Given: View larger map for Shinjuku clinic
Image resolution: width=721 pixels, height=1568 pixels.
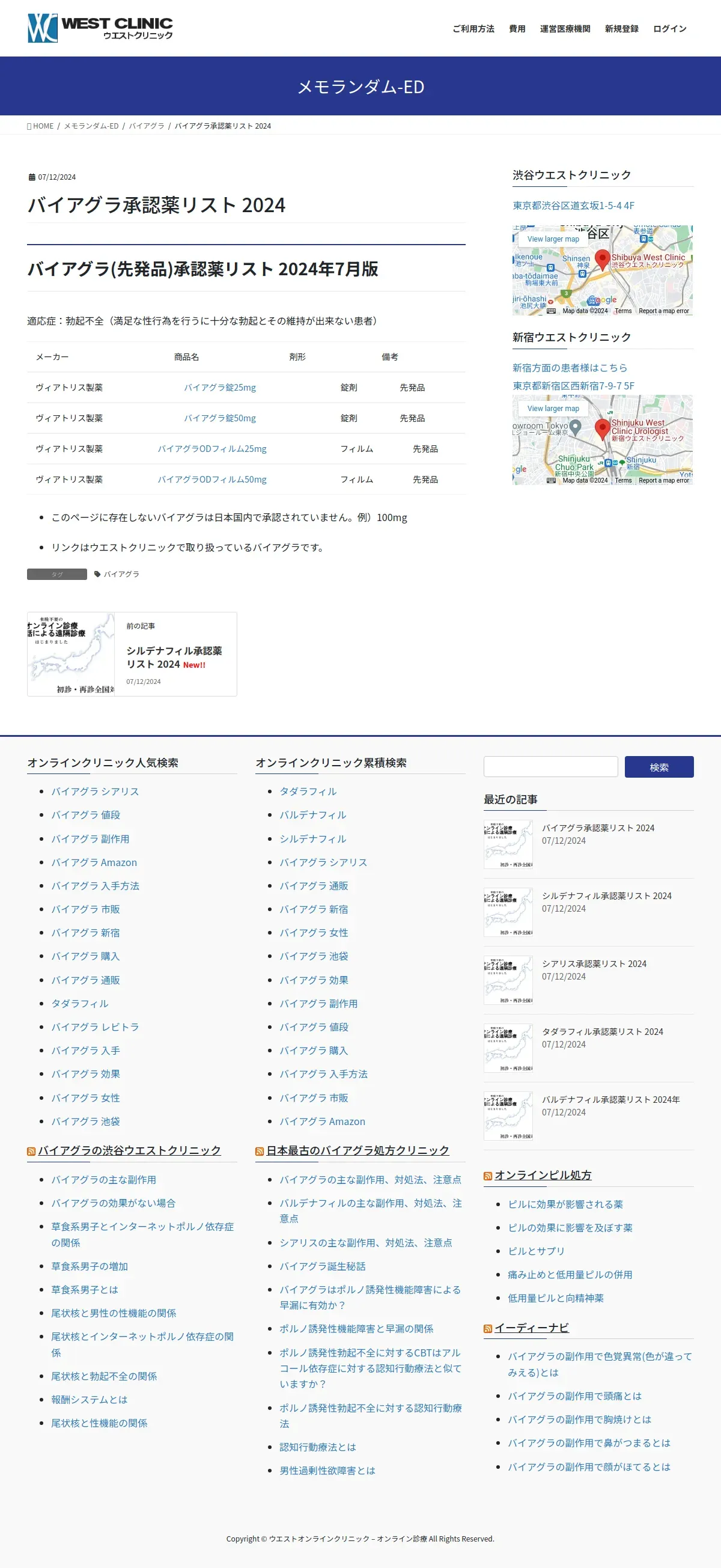Looking at the screenshot, I should point(553,409).
